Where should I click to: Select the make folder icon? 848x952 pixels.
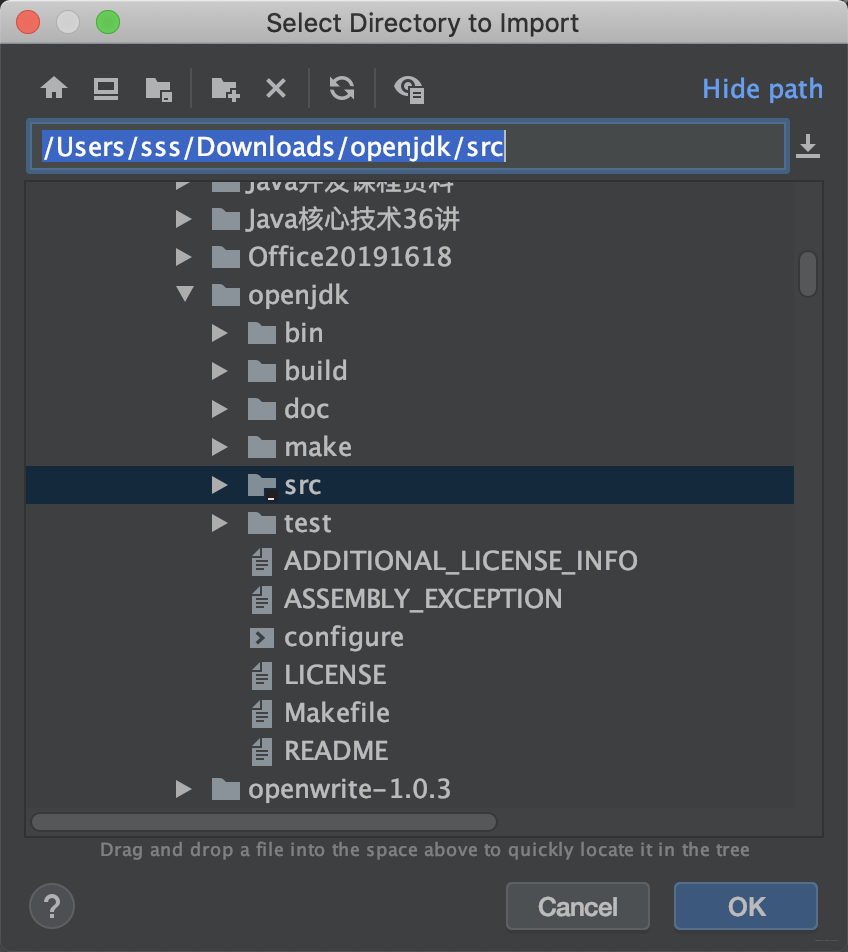[262, 447]
